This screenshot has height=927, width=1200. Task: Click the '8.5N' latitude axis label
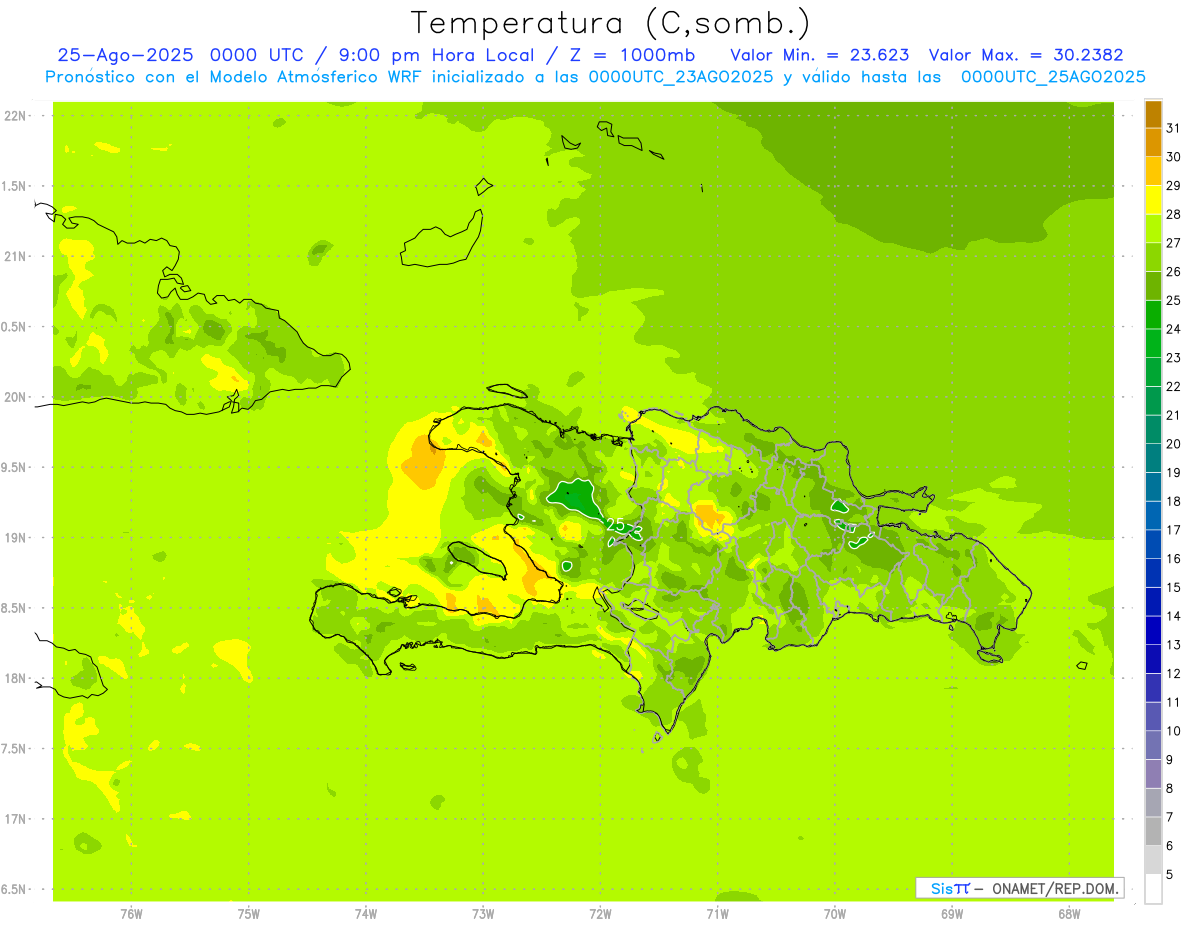[14, 608]
